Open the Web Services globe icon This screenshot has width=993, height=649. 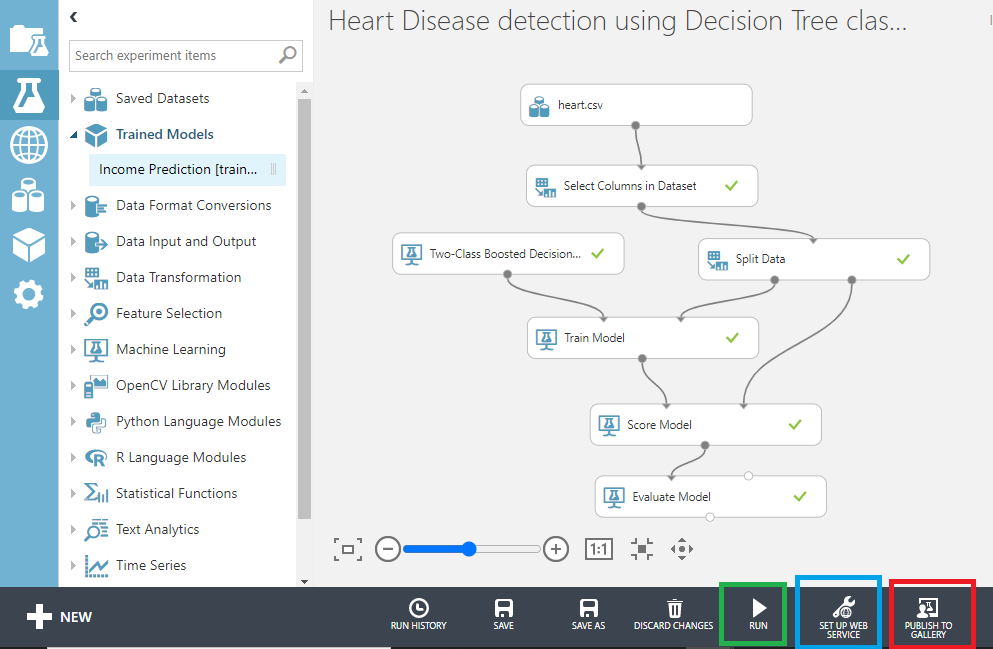point(29,145)
